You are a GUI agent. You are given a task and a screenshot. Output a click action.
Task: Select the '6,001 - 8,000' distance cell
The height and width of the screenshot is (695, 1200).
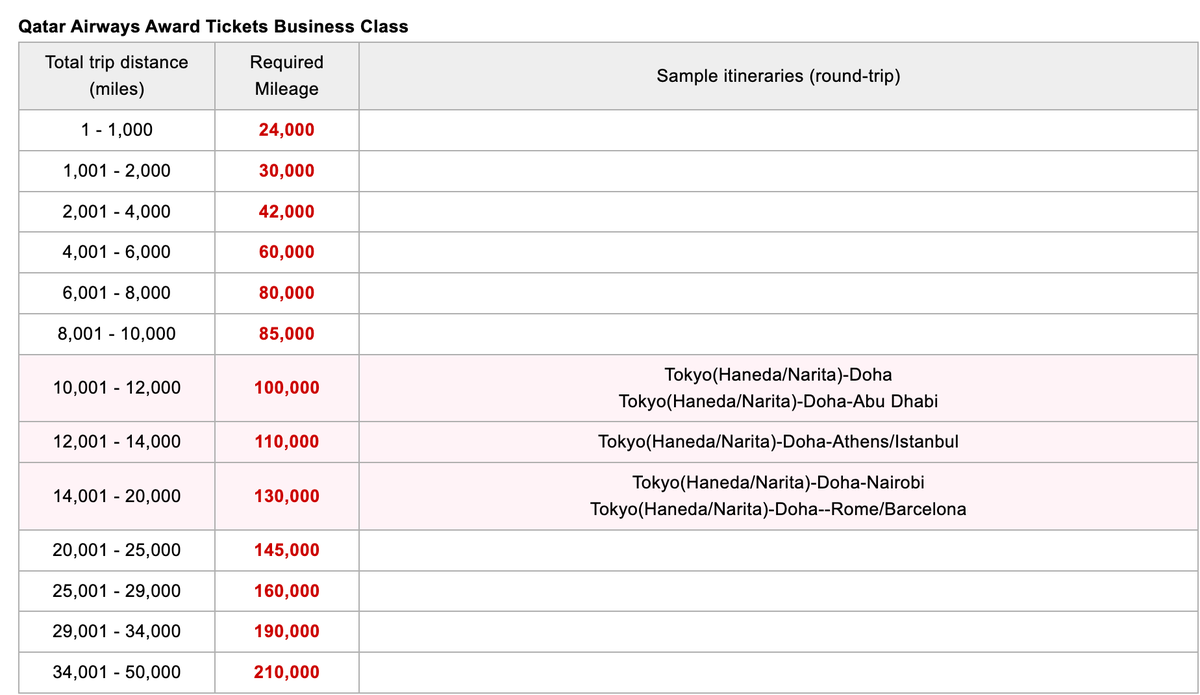coord(117,293)
